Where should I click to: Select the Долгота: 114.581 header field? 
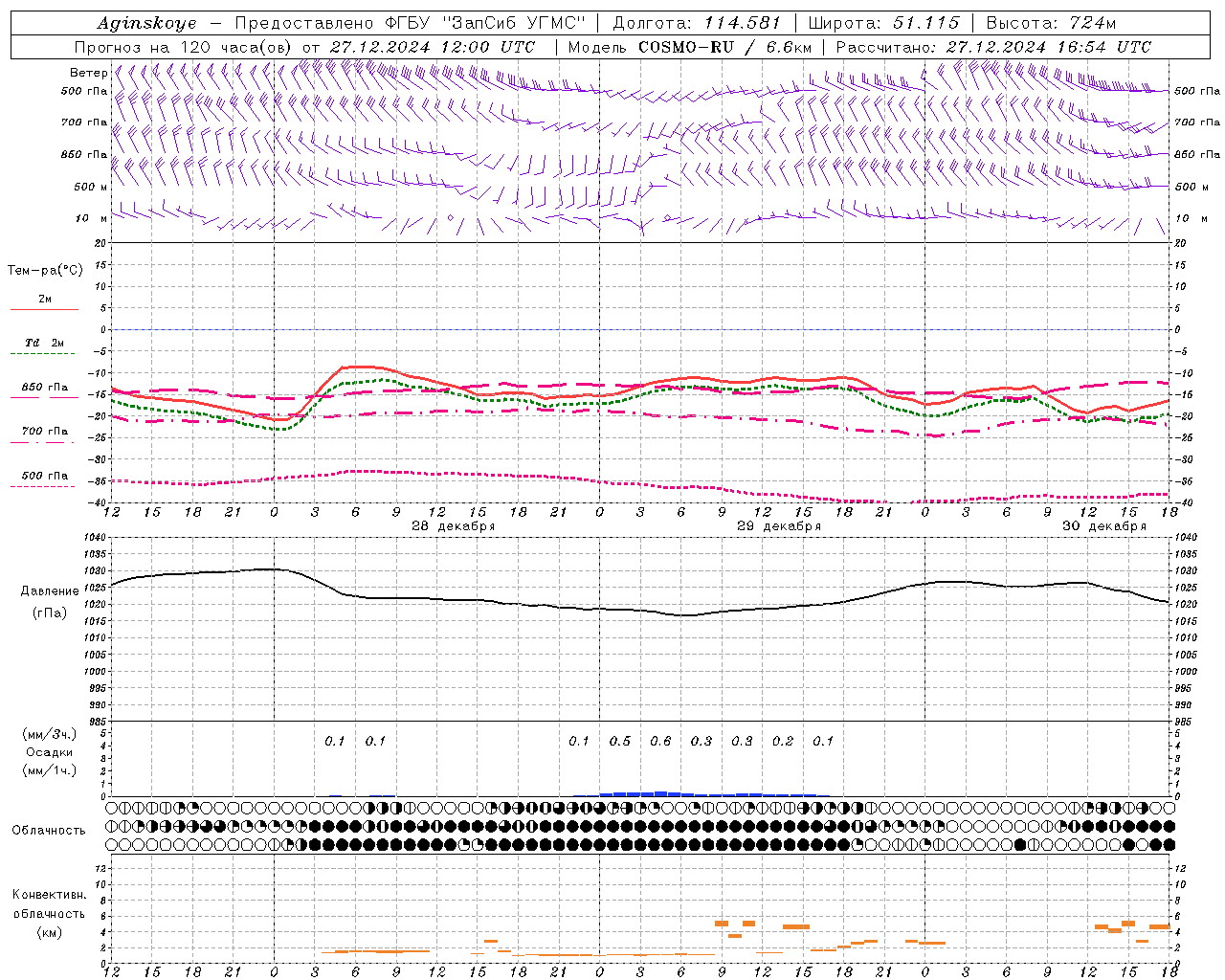(x=697, y=23)
